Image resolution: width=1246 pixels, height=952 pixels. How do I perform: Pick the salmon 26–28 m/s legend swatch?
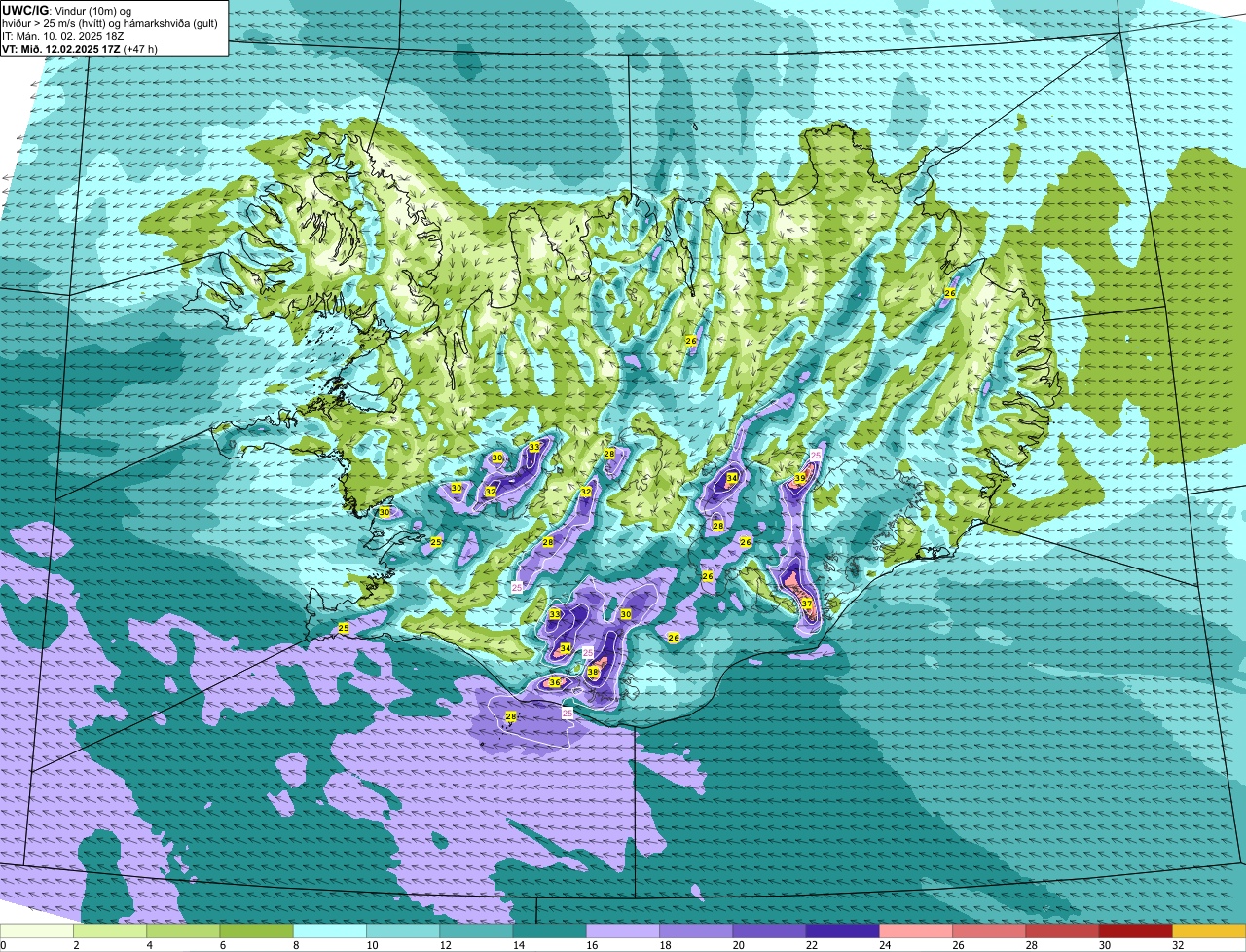pos(990,931)
